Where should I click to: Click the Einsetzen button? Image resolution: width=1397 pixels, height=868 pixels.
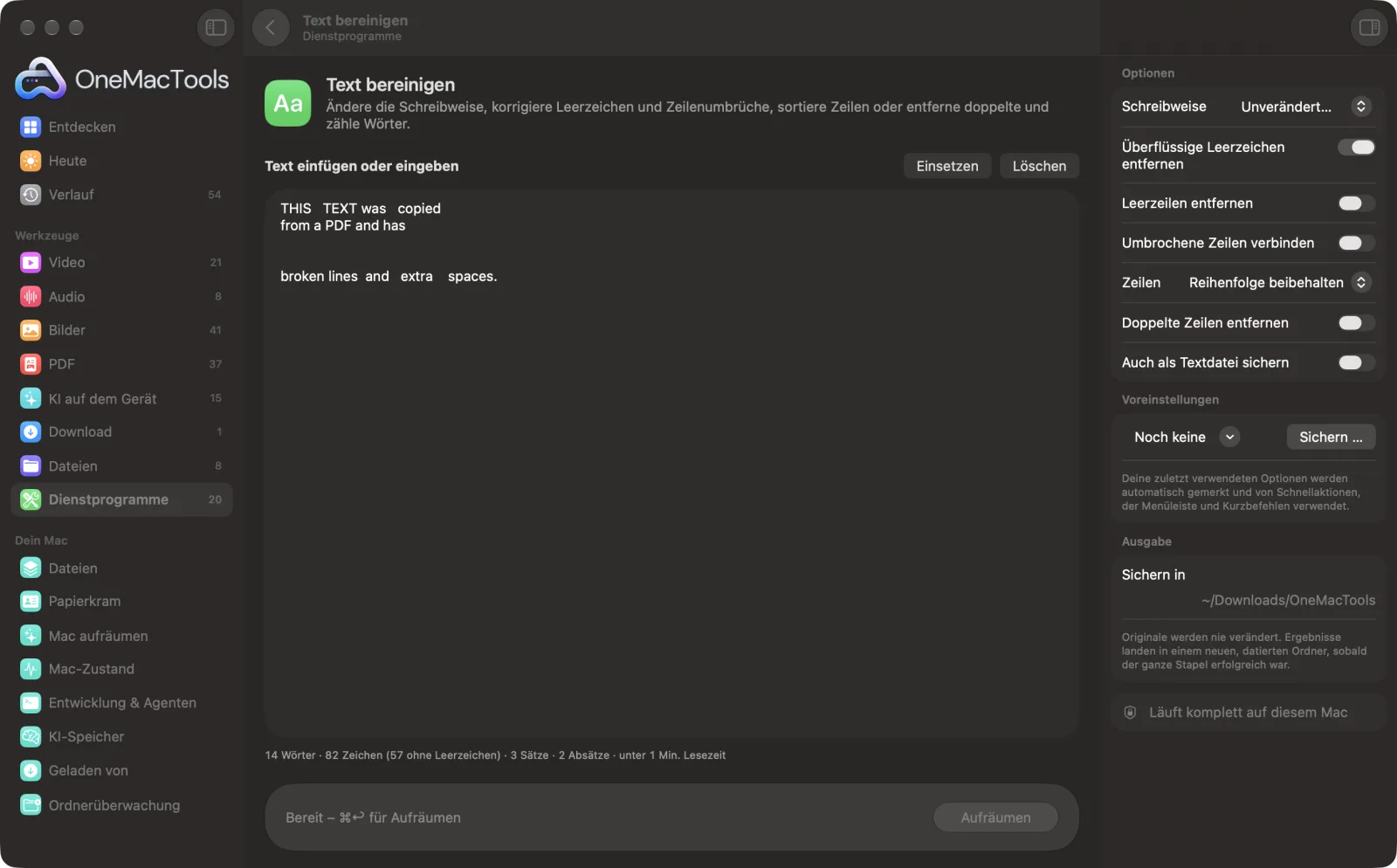pos(946,166)
